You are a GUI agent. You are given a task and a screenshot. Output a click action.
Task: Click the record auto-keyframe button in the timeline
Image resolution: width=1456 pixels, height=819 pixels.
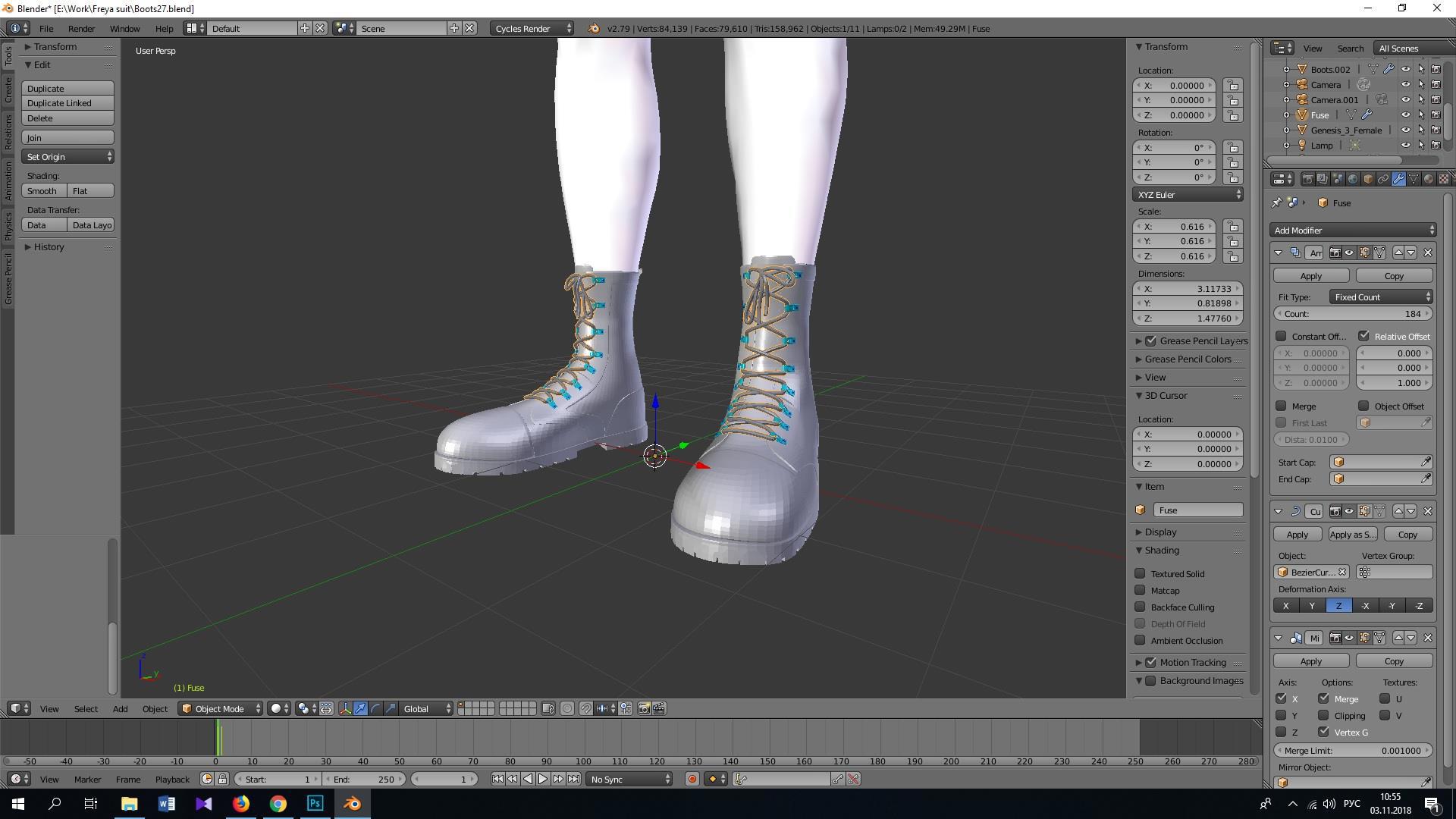point(692,779)
